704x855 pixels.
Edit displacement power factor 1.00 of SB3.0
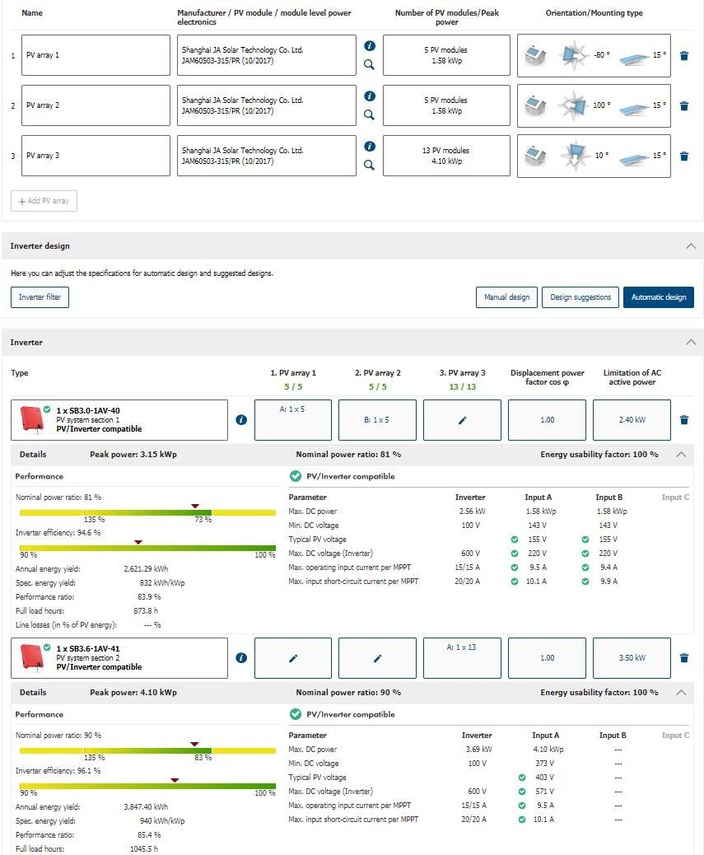pyautogui.click(x=547, y=420)
